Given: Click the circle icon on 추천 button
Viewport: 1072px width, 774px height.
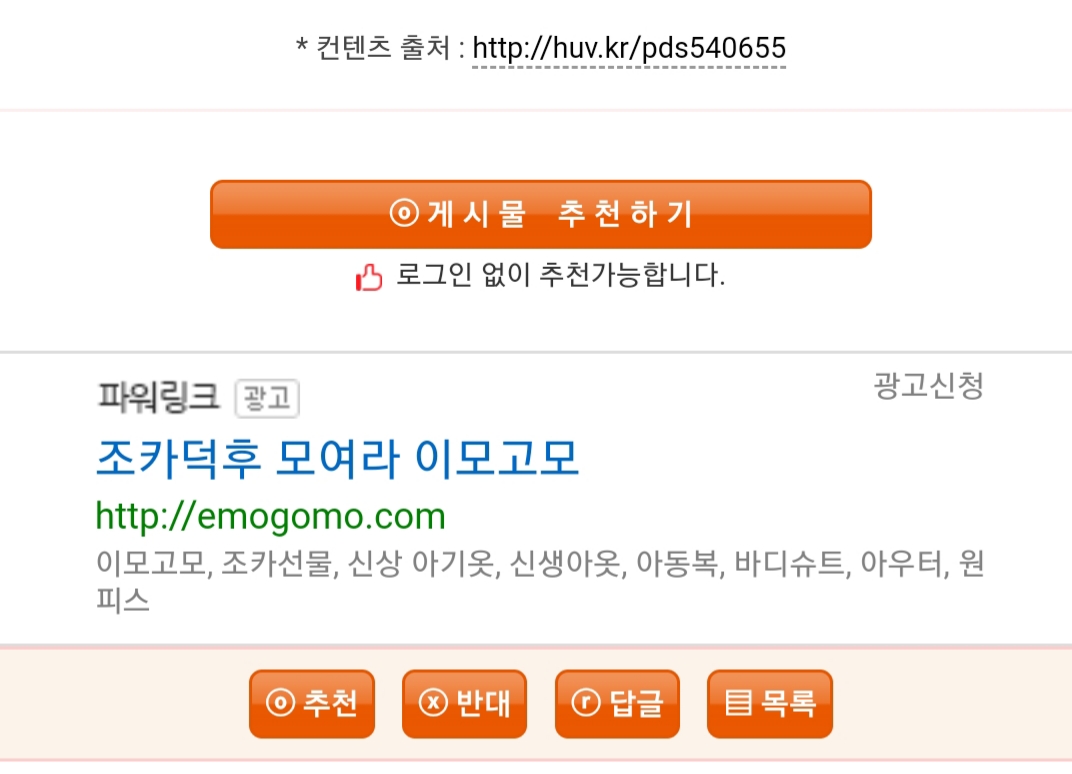Looking at the screenshot, I should (280, 702).
